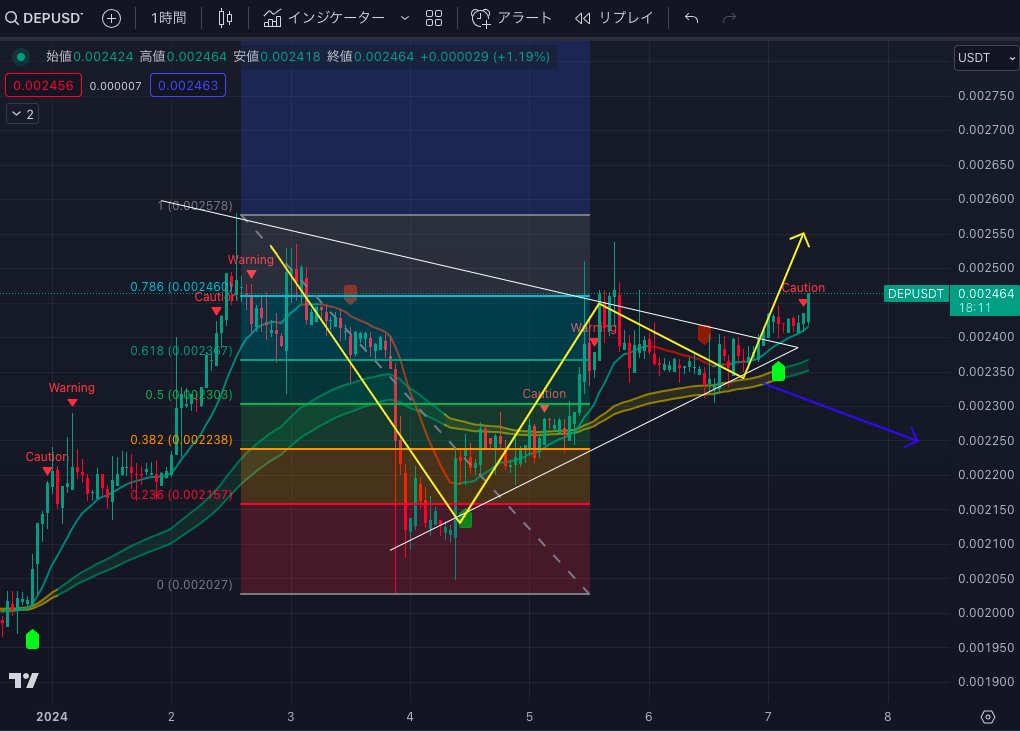Click the 0.5 Fibonacci level label
This screenshot has width=1020, height=731.
pos(188,395)
